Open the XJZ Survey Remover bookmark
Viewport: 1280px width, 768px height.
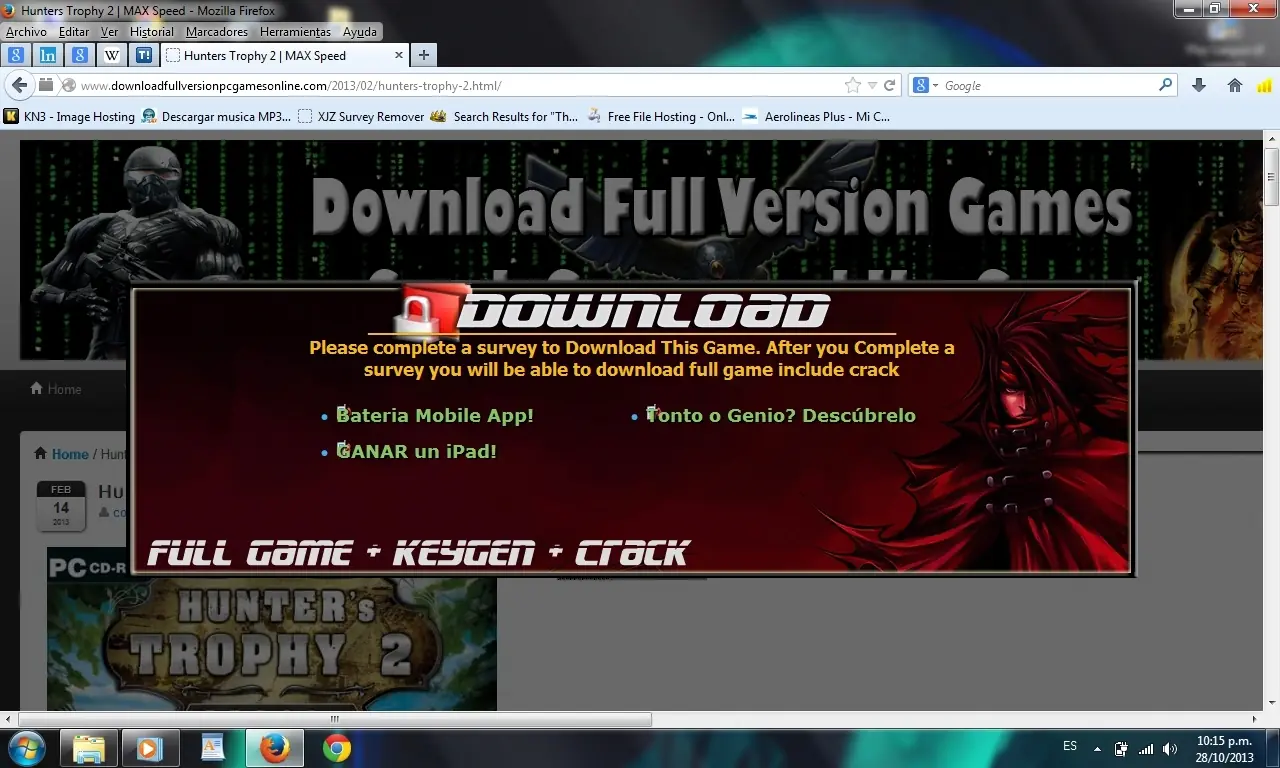click(x=361, y=116)
